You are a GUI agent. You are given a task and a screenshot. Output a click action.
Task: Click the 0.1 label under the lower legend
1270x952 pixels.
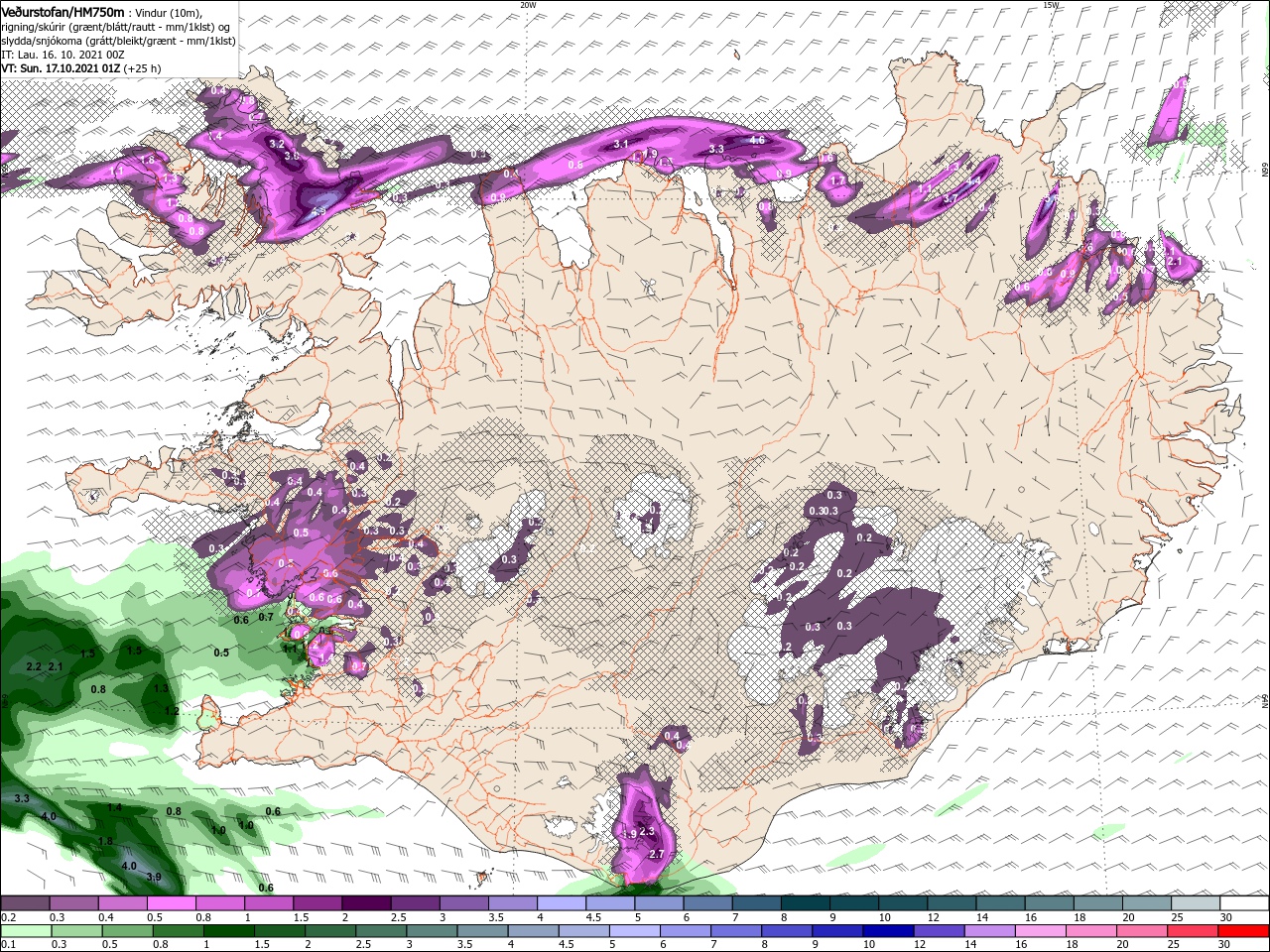9,944
